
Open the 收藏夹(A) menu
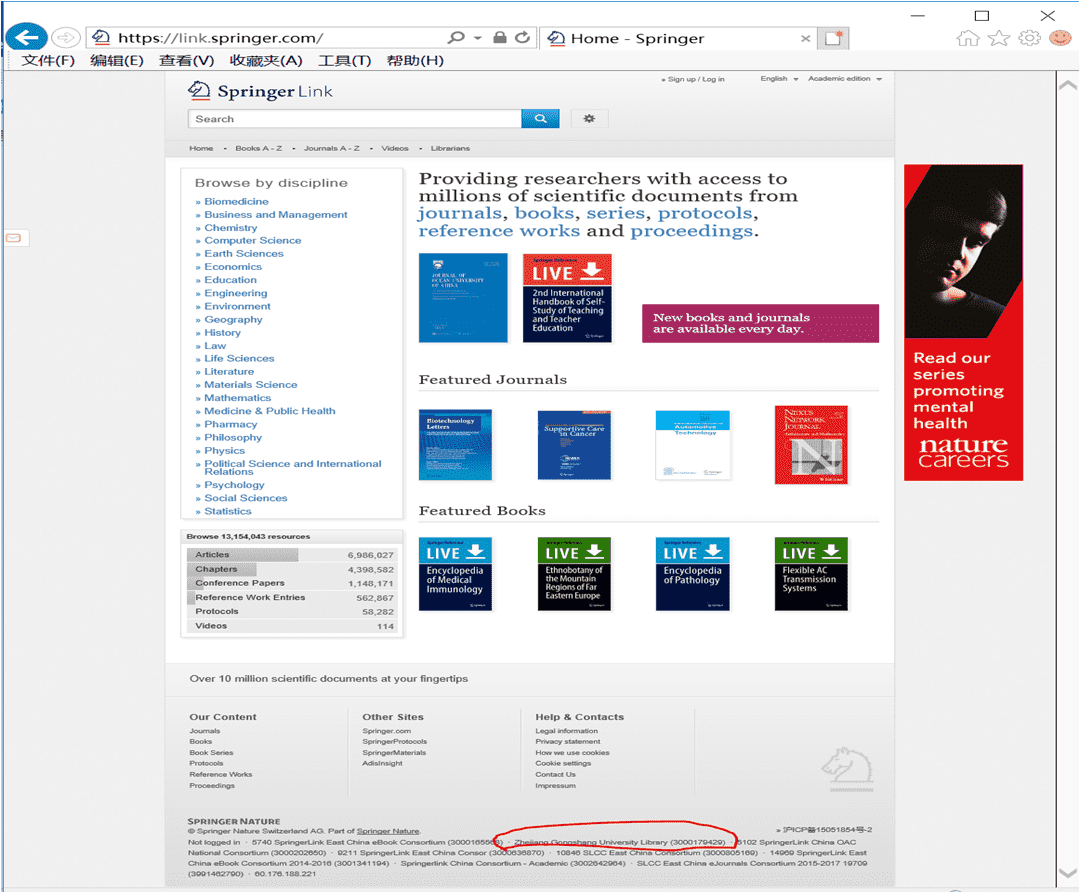point(265,61)
